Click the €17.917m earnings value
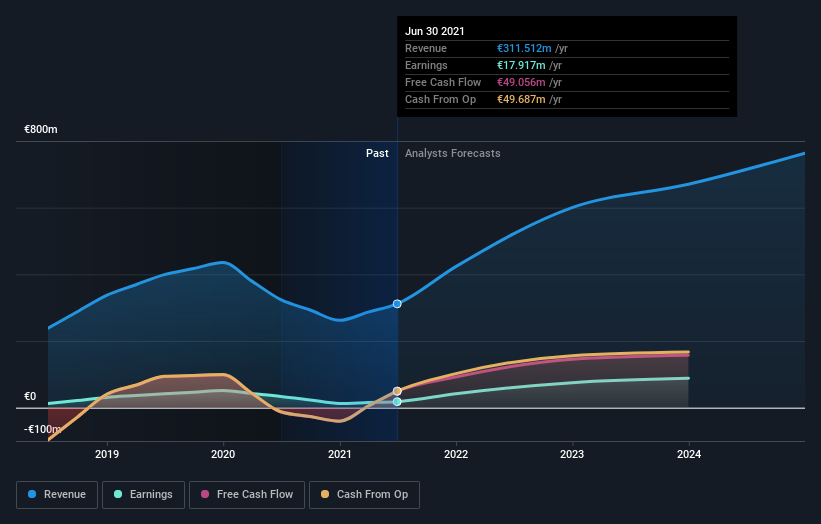 (521, 65)
